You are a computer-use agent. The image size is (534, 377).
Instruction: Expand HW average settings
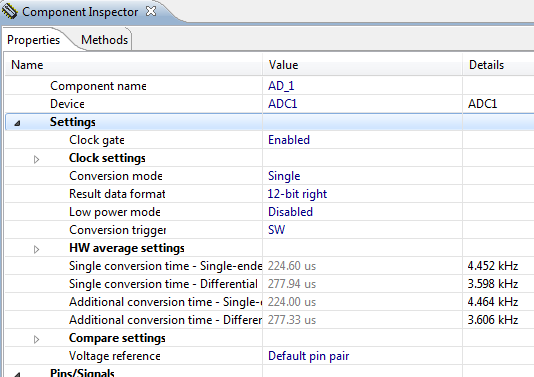[x=36, y=249]
